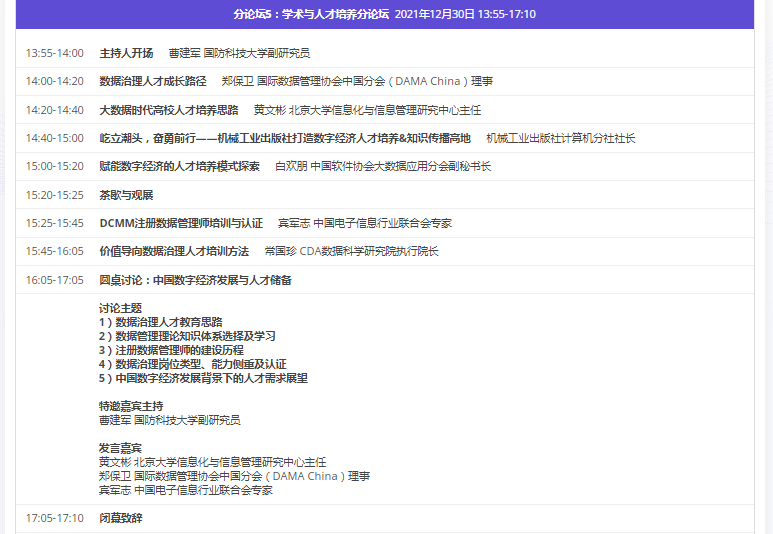Viewport: 773px width, 534px height.
Task: Open the 大数据时代高校人才培养思路 session
Action: tap(169, 110)
